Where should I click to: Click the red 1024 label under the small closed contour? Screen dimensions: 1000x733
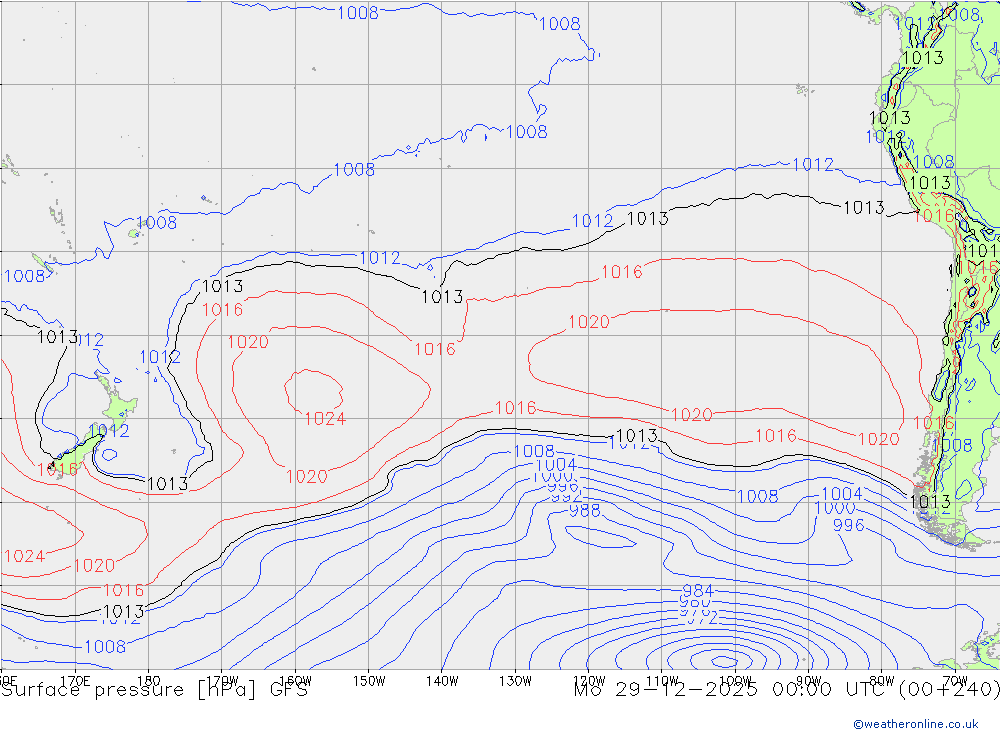(325, 418)
